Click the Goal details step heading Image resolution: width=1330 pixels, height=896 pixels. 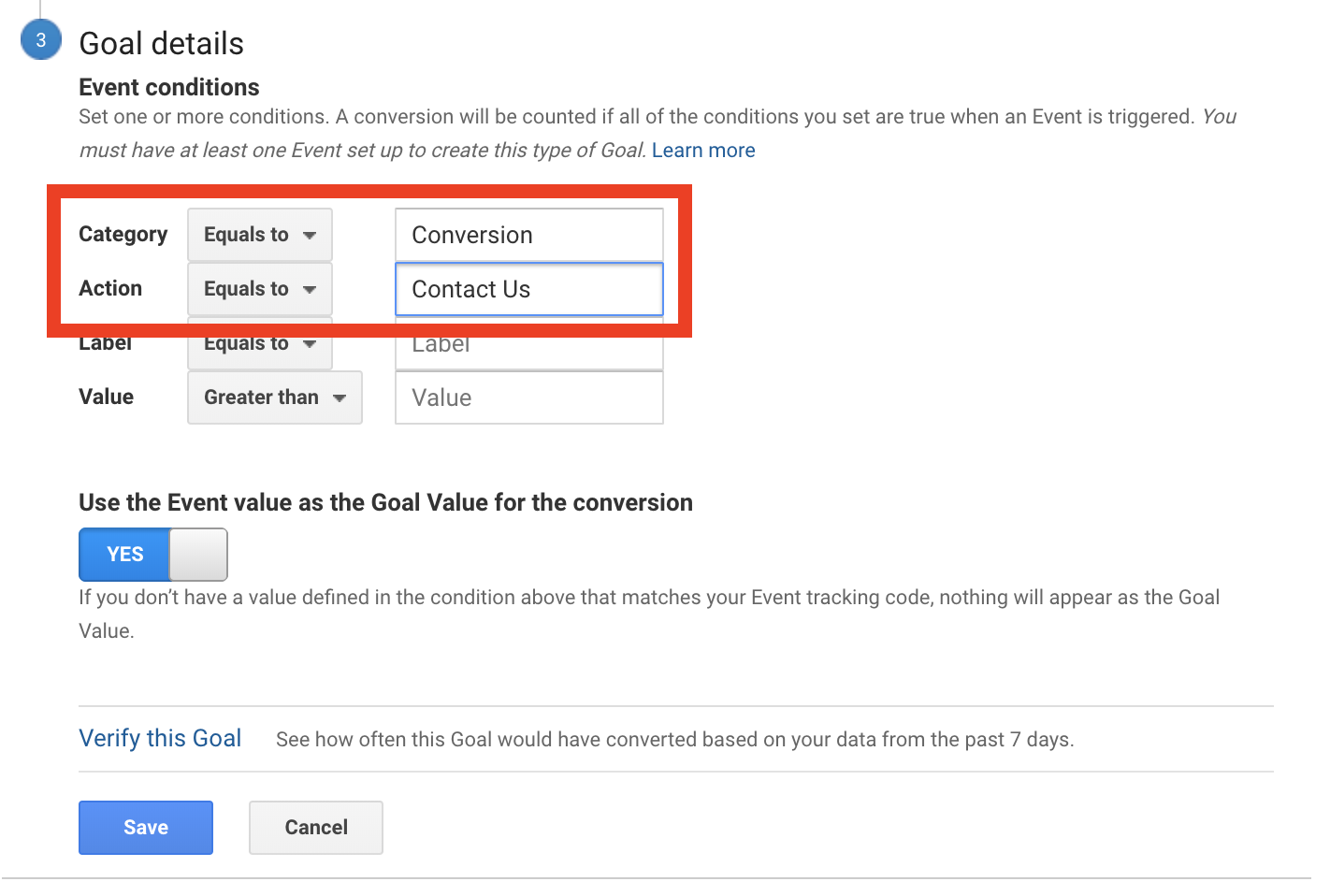pyautogui.click(x=161, y=44)
